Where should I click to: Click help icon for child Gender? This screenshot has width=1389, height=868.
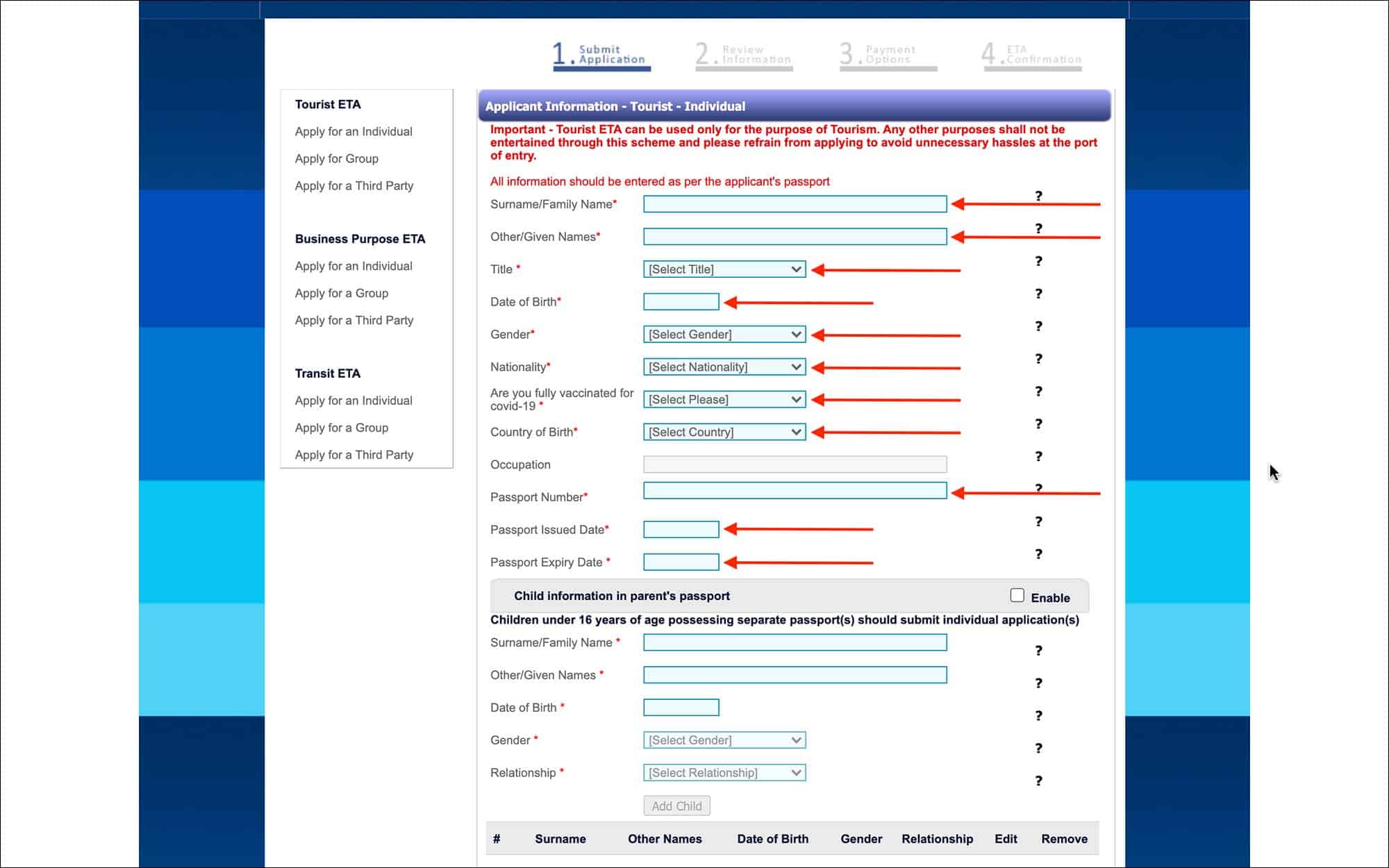pos(1038,749)
